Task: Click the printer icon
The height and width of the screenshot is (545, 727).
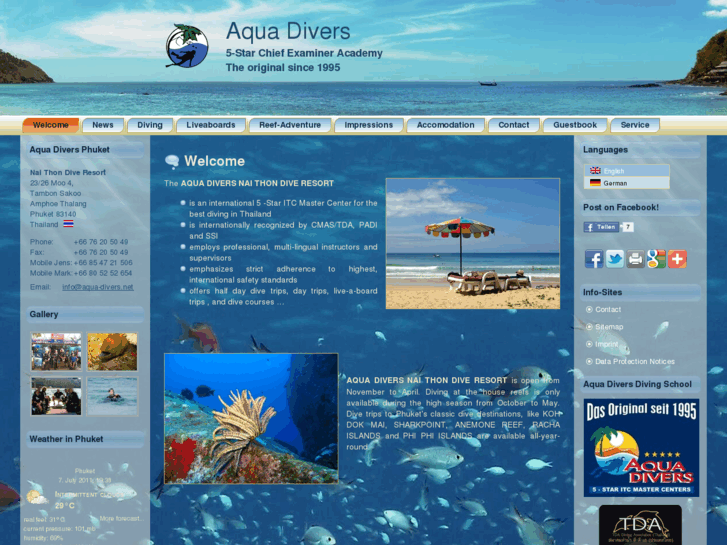Action: click(635, 259)
